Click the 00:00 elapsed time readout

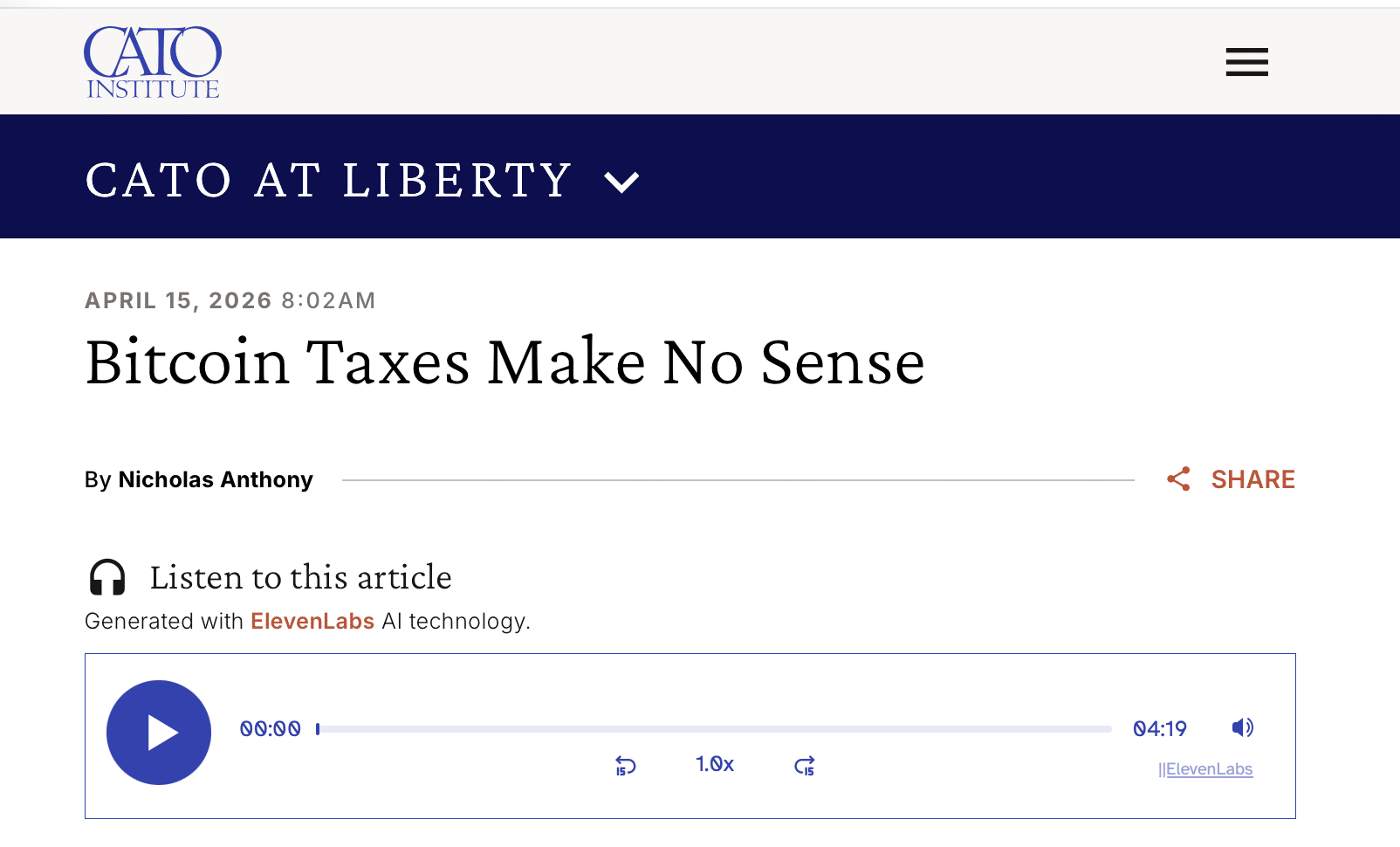pos(271,728)
